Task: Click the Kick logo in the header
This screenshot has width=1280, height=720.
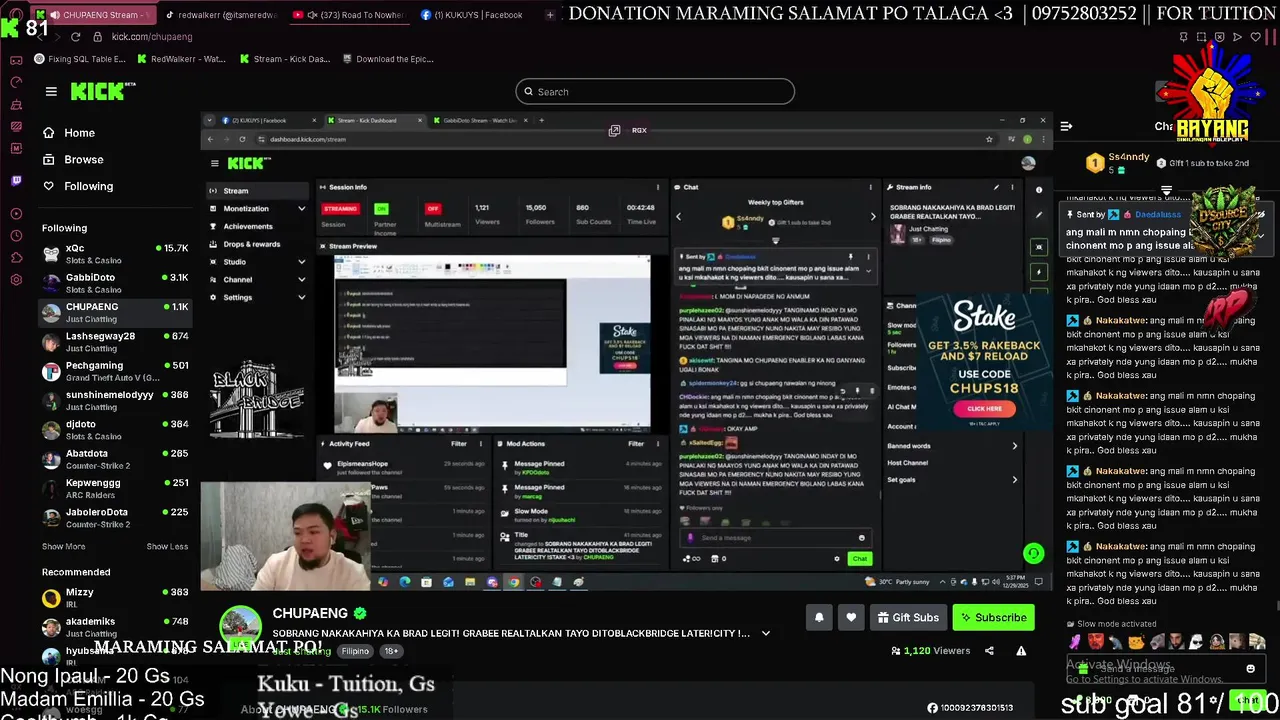Action: click(102, 91)
